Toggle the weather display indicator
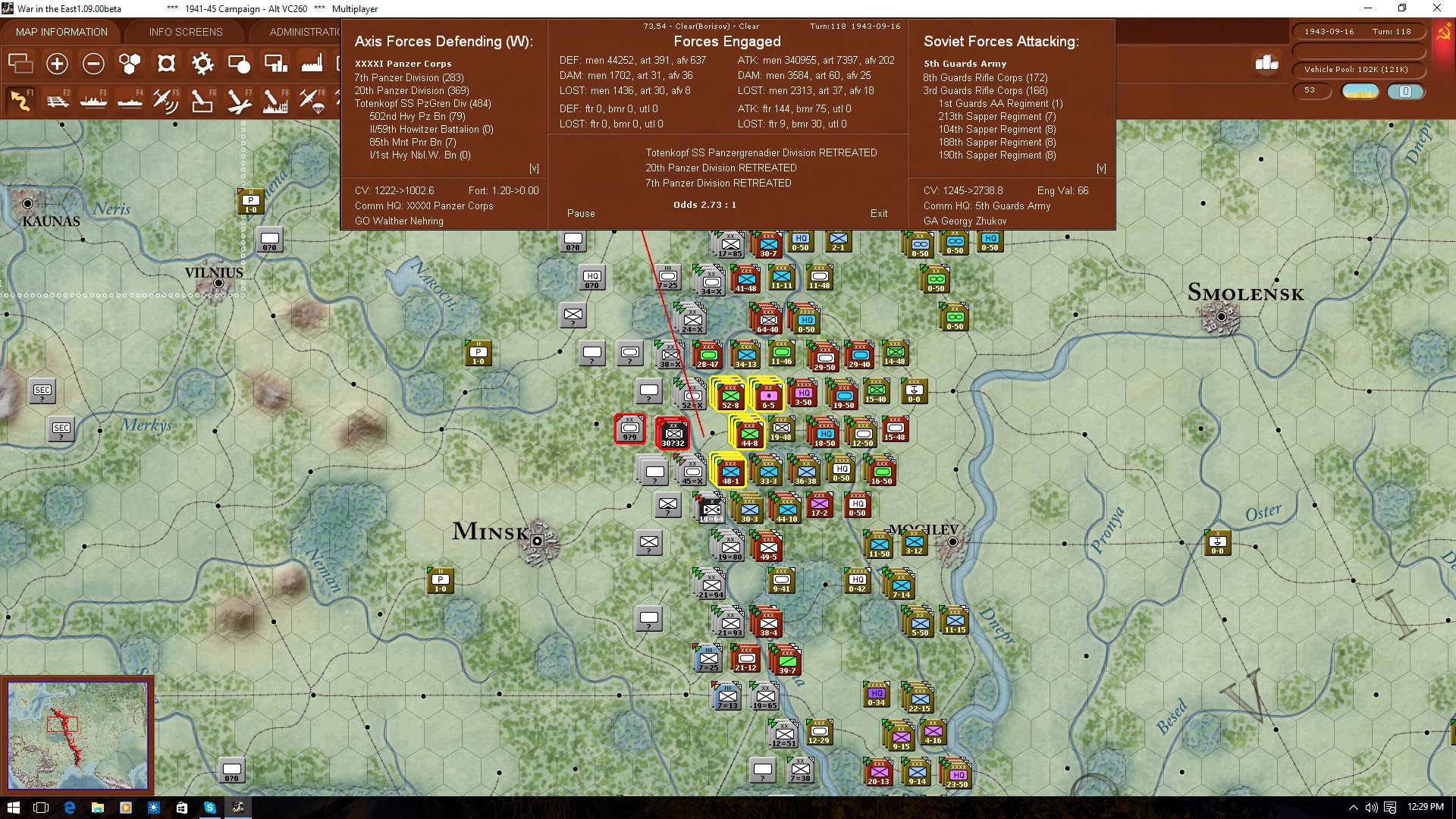Viewport: 1456px width, 819px height. pyautogui.click(x=1360, y=91)
